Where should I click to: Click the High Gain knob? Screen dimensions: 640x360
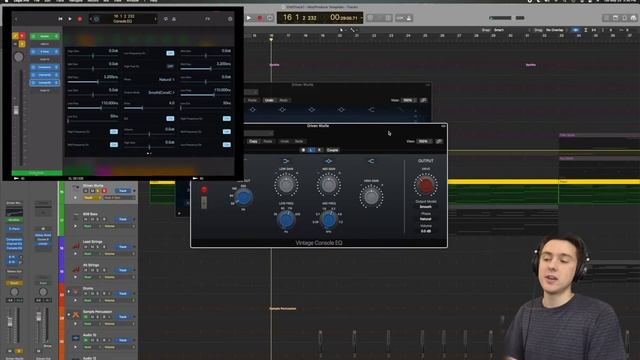point(371,197)
